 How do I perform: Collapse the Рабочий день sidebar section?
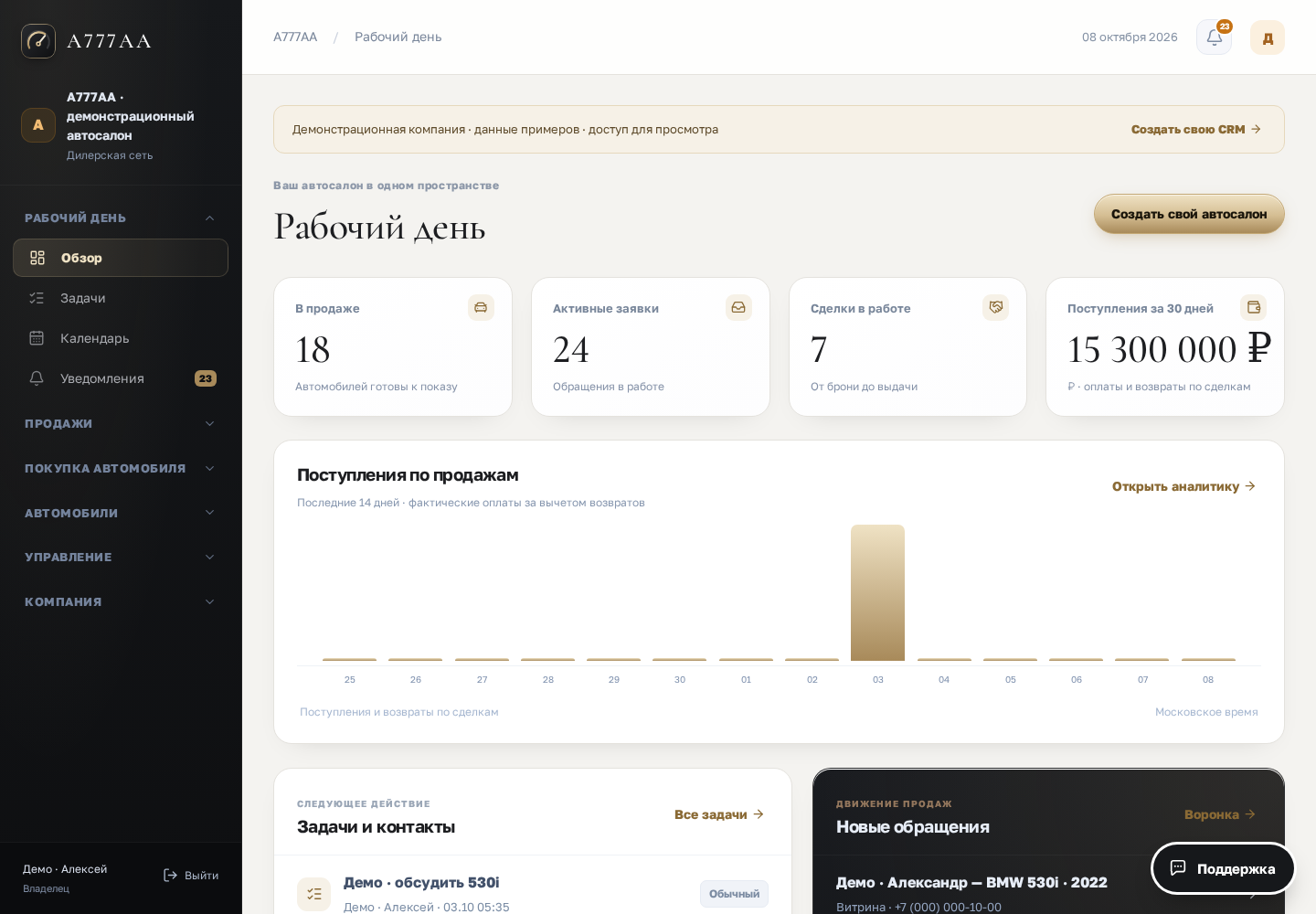[x=121, y=218]
